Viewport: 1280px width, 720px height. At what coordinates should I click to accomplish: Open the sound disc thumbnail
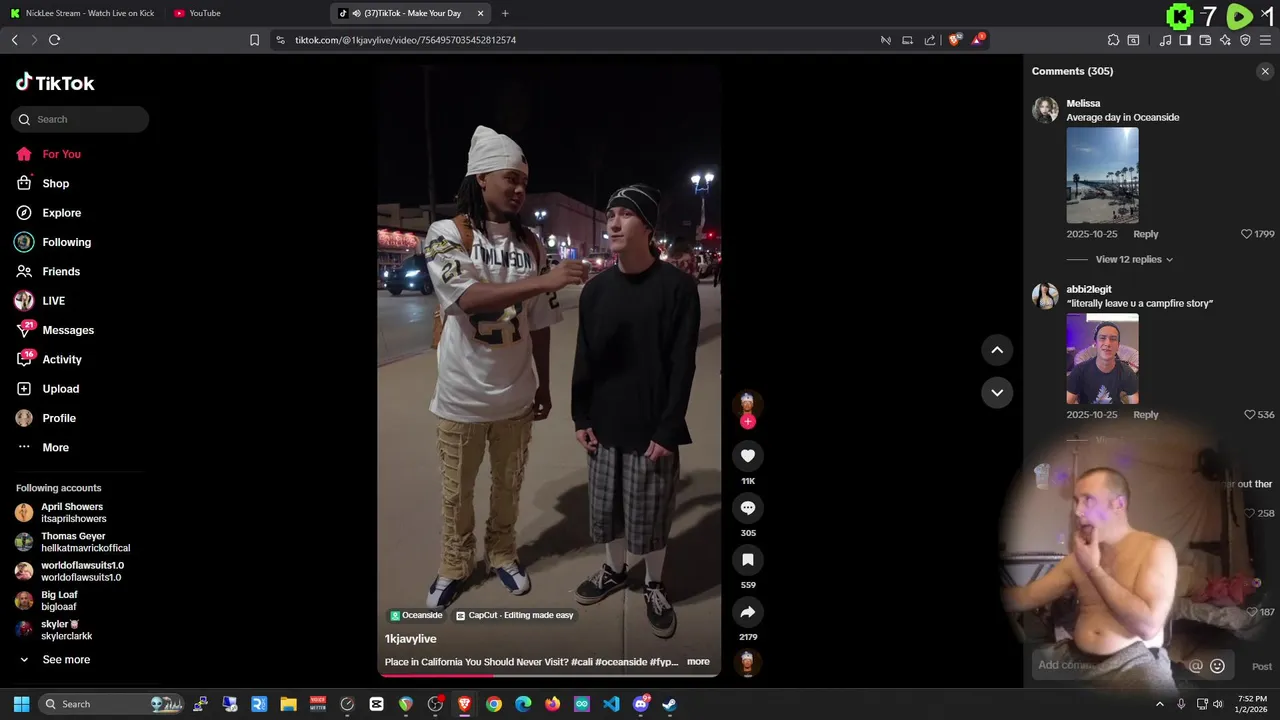747,662
